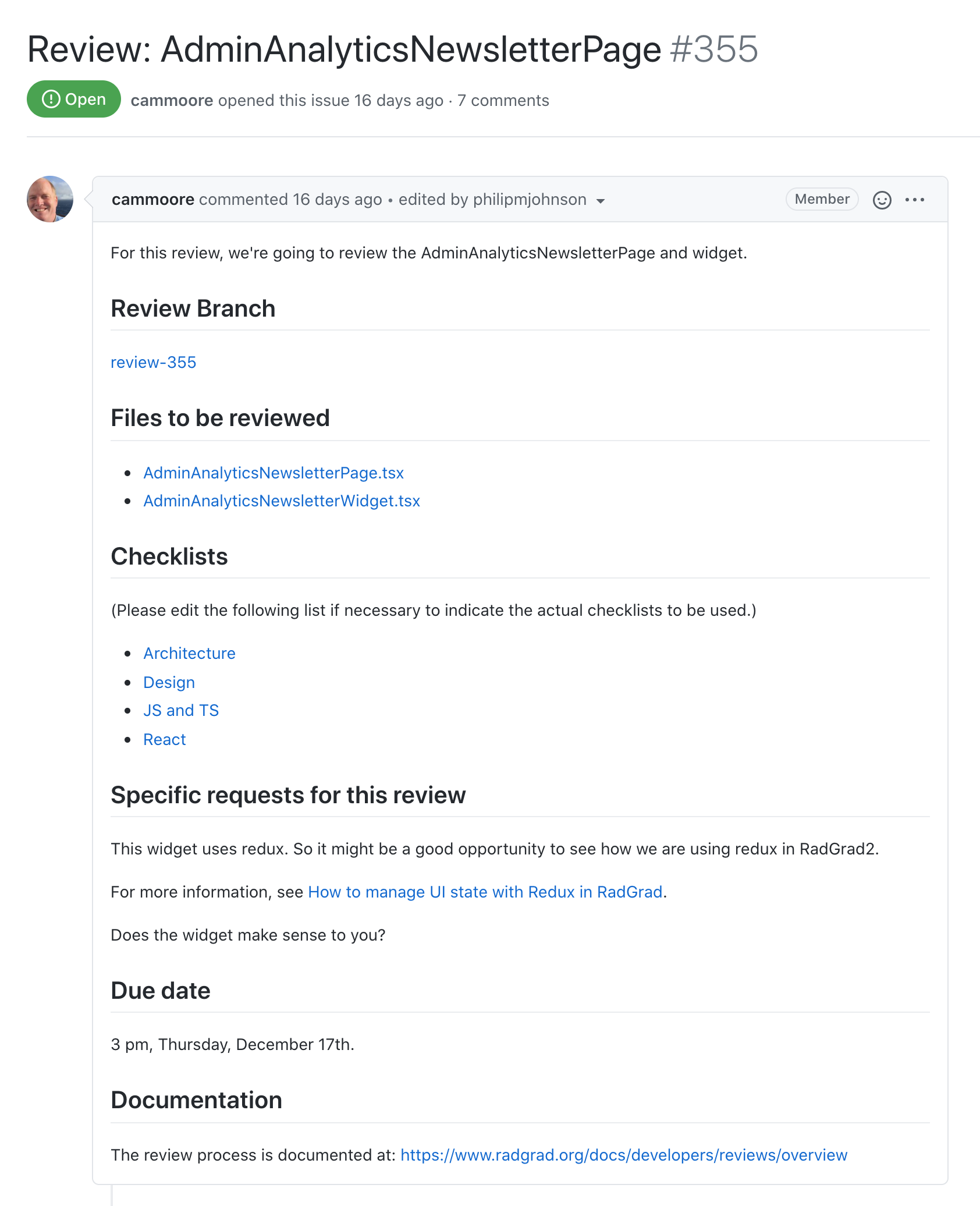Click the add reaction smiley icon

pyautogui.click(x=882, y=200)
